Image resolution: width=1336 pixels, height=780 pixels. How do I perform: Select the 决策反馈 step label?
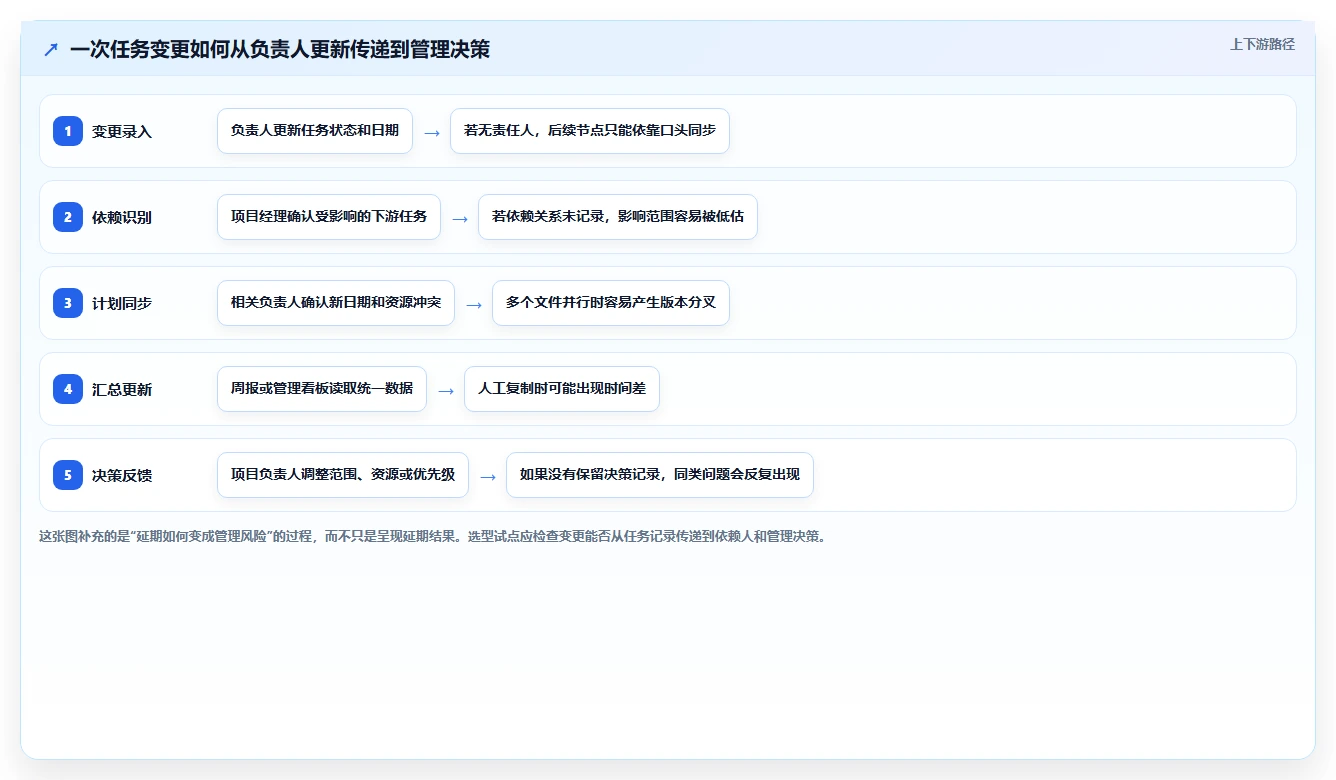coord(122,475)
